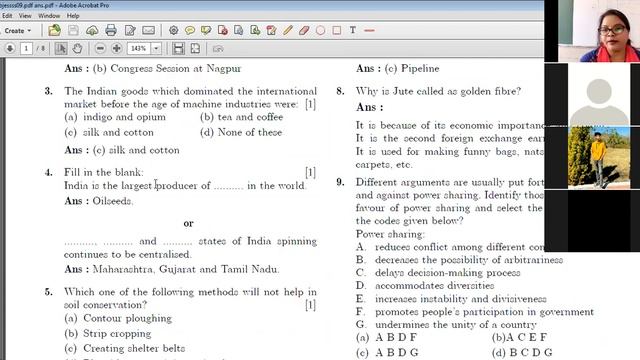Zoom in with the plus button
This screenshot has height=360, width=640.
click(x=117, y=49)
